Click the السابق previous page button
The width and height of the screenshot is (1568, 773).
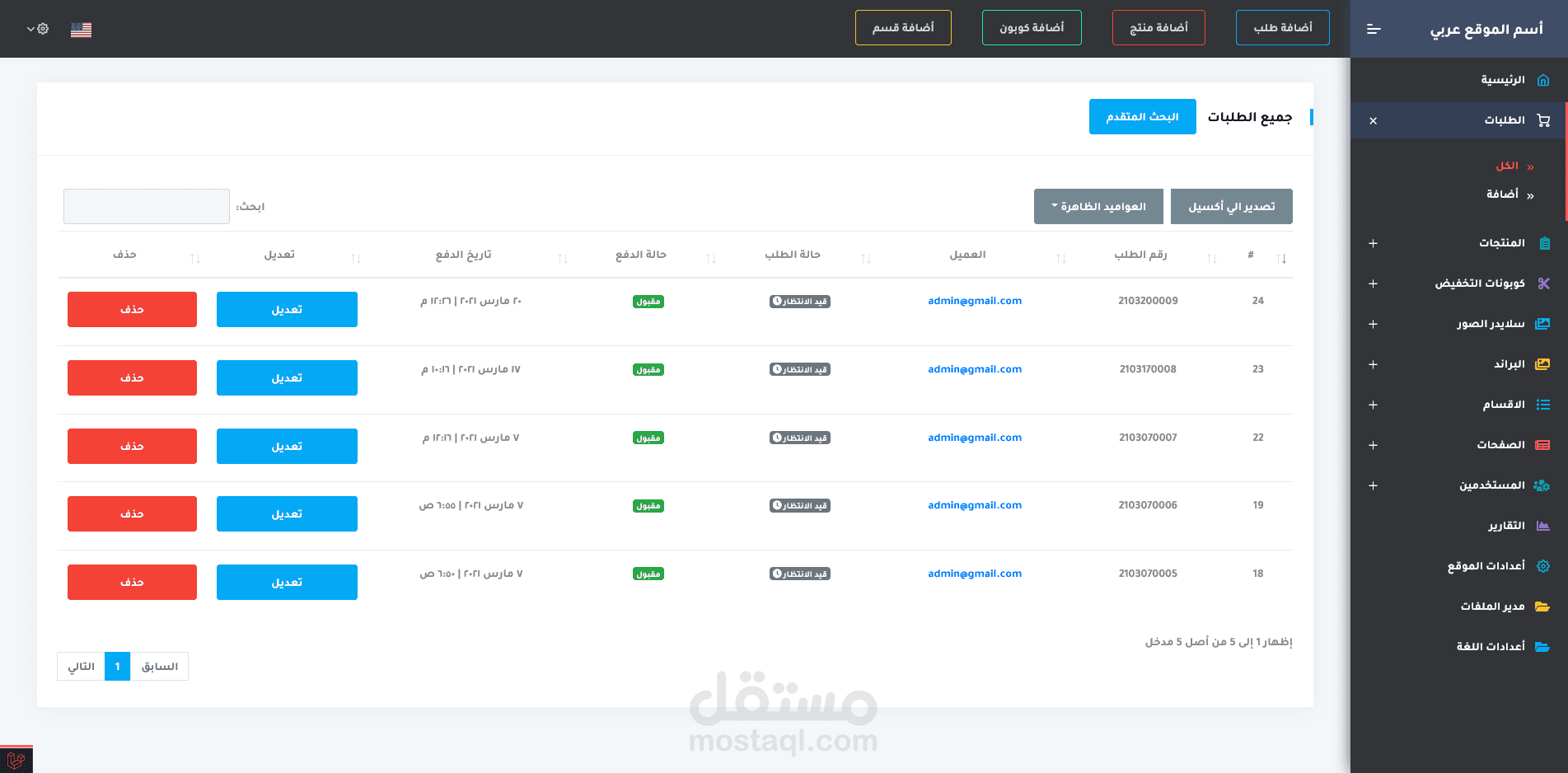pyautogui.click(x=159, y=666)
